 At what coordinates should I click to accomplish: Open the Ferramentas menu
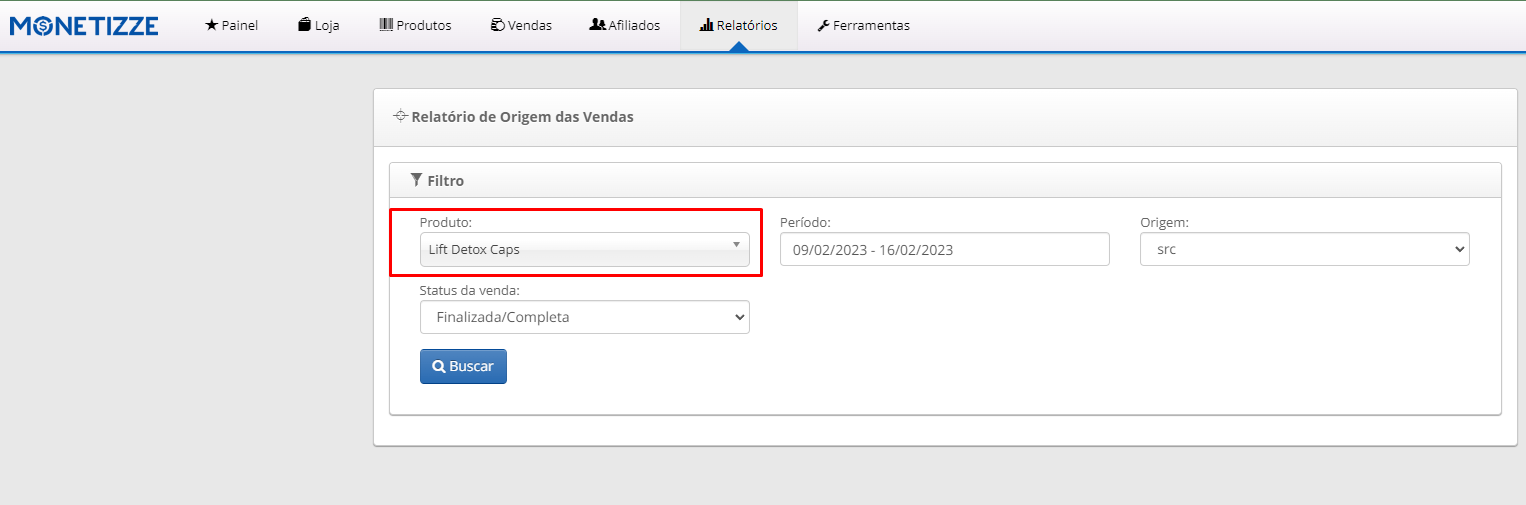(x=863, y=25)
